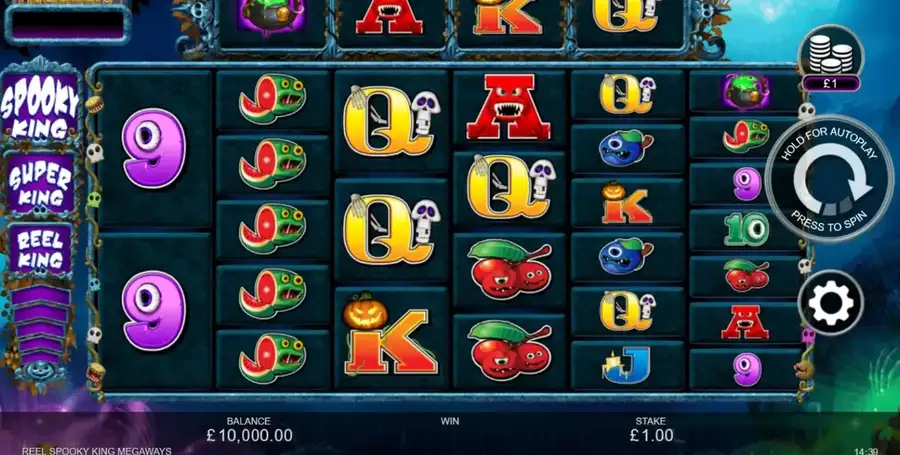The height and width of the screenshot is (455, 900).
Task: Click the red A monster symbol in reel four
Action: (x=509, y=107)
